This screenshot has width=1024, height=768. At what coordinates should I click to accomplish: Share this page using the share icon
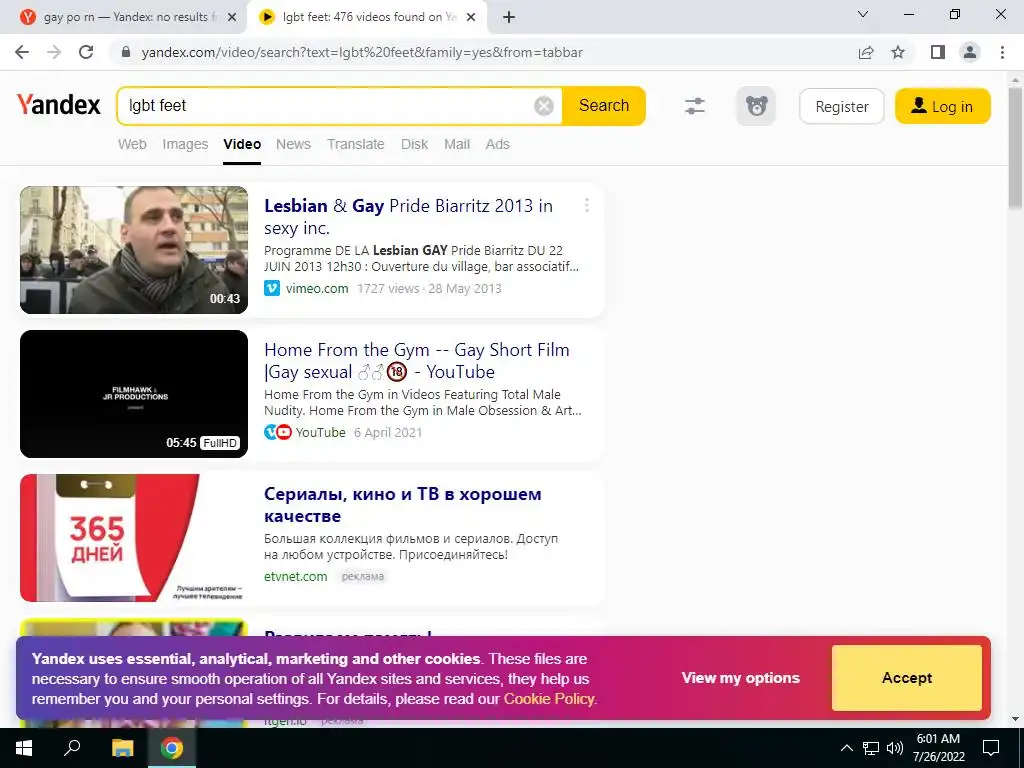coord(866,52)
